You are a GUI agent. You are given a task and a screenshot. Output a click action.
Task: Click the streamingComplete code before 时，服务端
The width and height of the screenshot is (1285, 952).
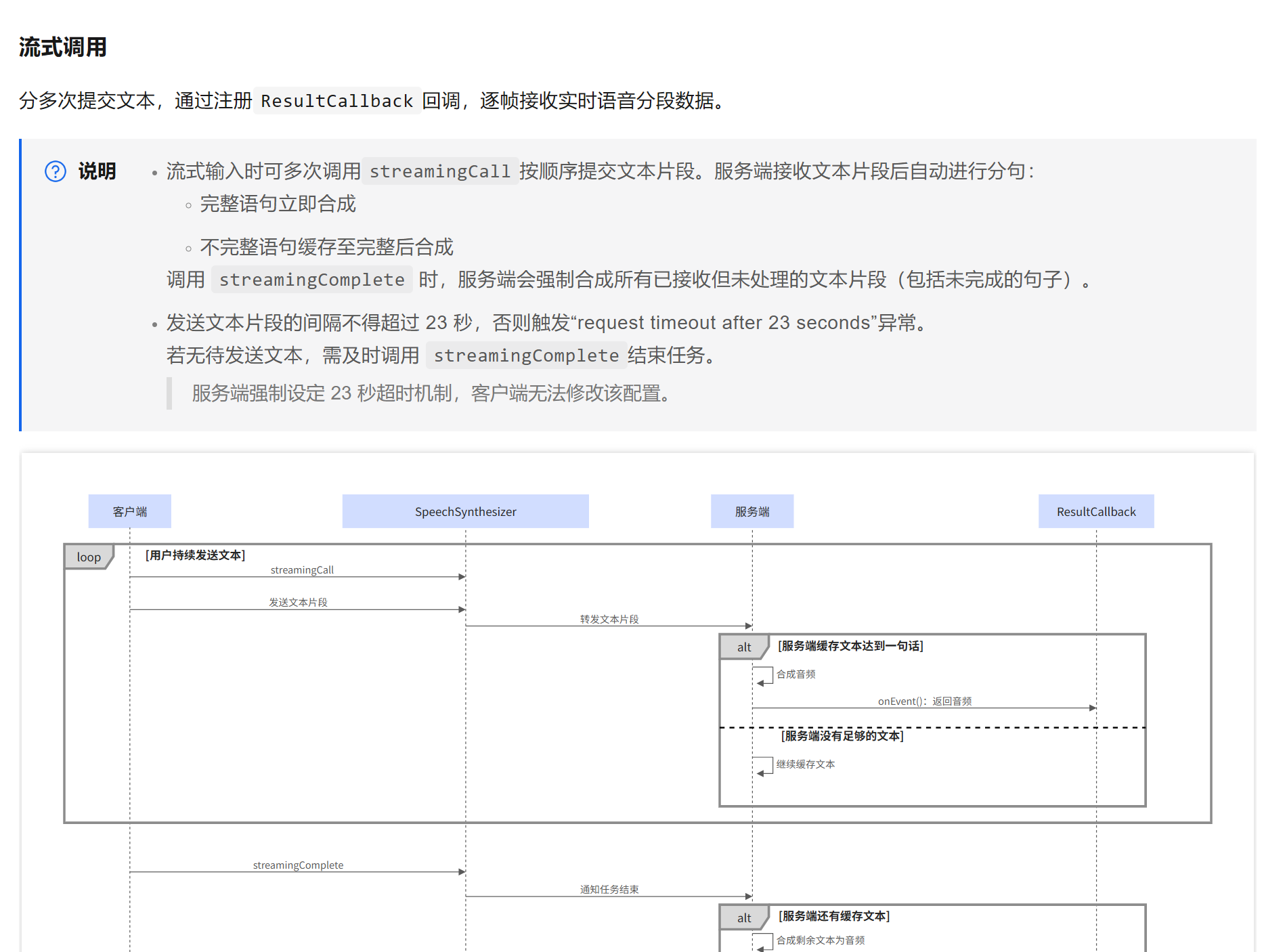coord(312,280)
